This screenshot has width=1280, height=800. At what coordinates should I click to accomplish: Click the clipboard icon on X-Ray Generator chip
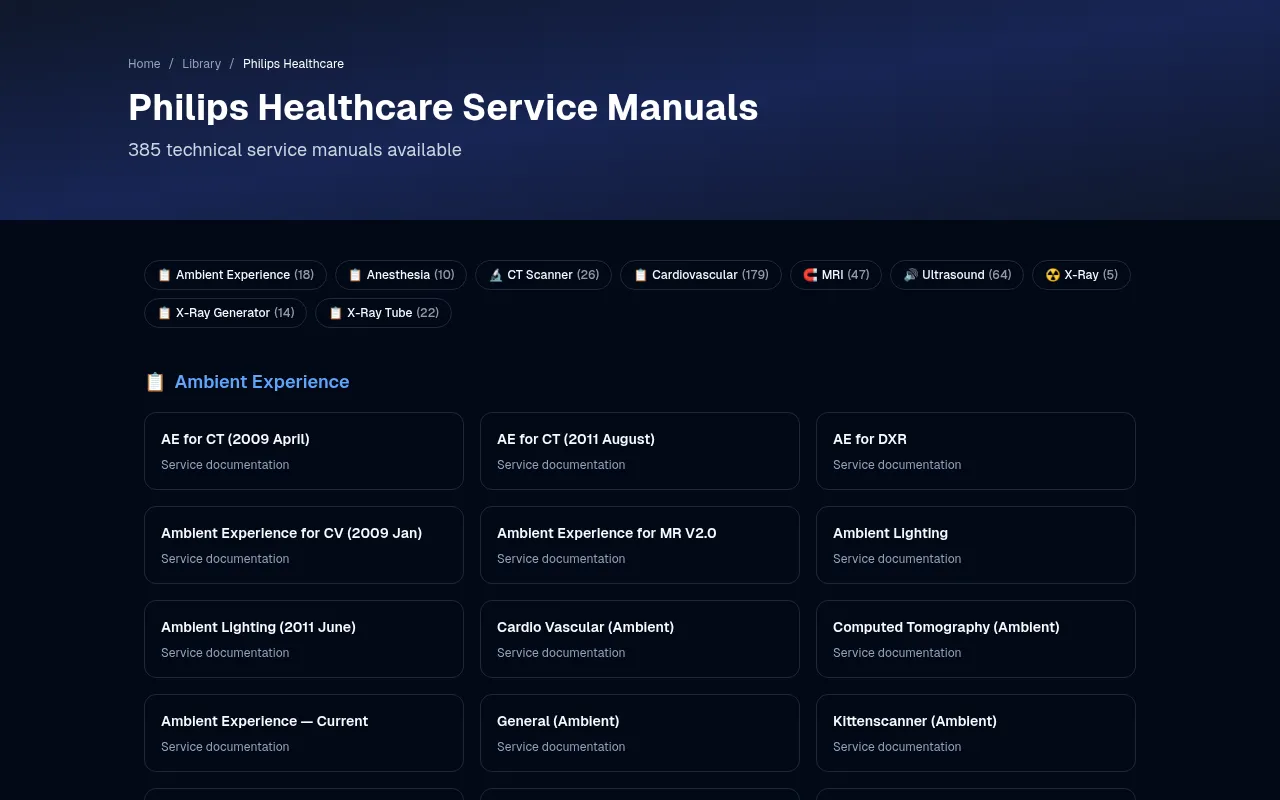point(165,313)
